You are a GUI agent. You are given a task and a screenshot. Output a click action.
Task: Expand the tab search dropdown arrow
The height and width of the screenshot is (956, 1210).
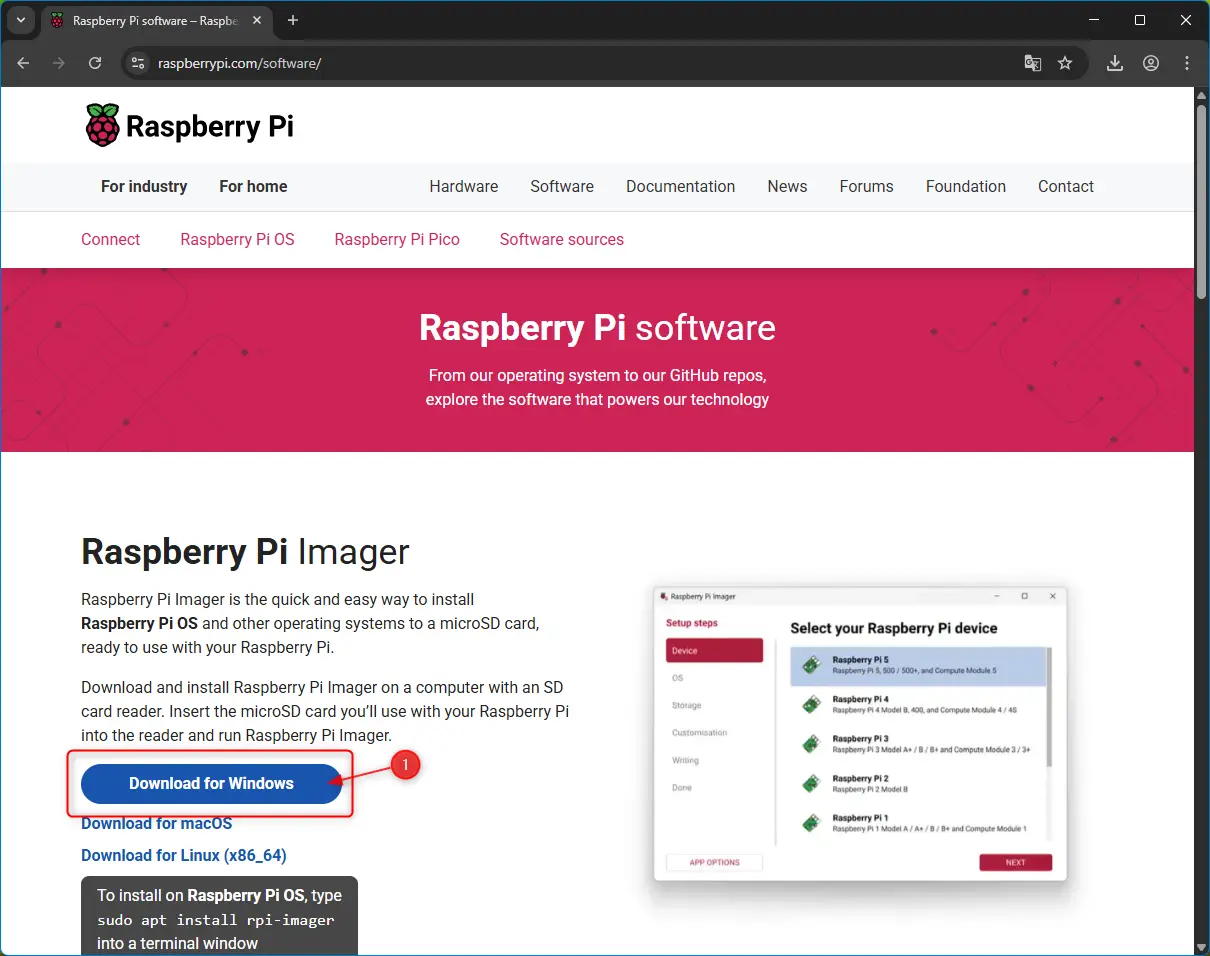[x=20, y=20]
